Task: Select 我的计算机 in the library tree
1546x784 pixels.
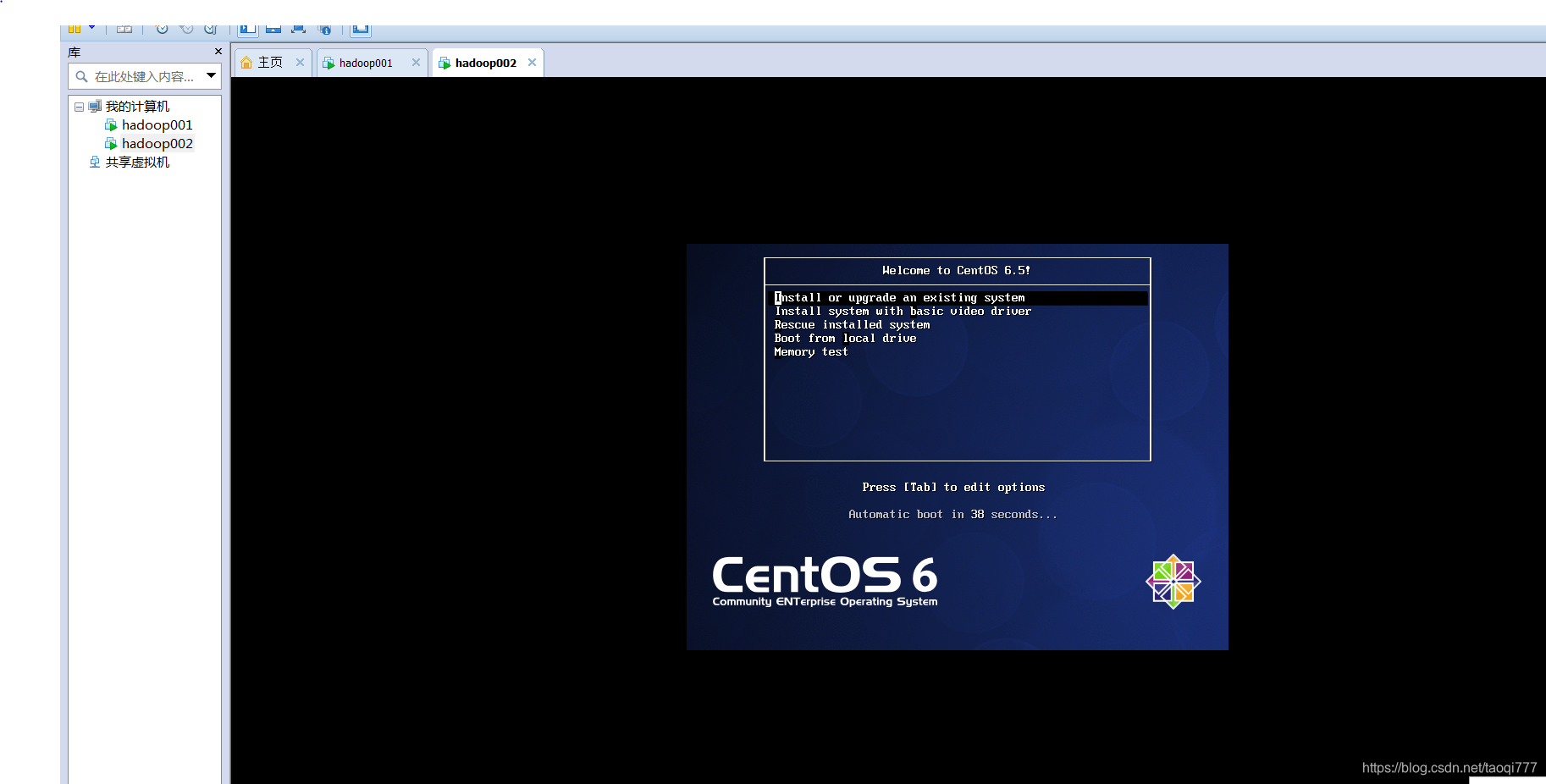Action: (x=137, y=106)
